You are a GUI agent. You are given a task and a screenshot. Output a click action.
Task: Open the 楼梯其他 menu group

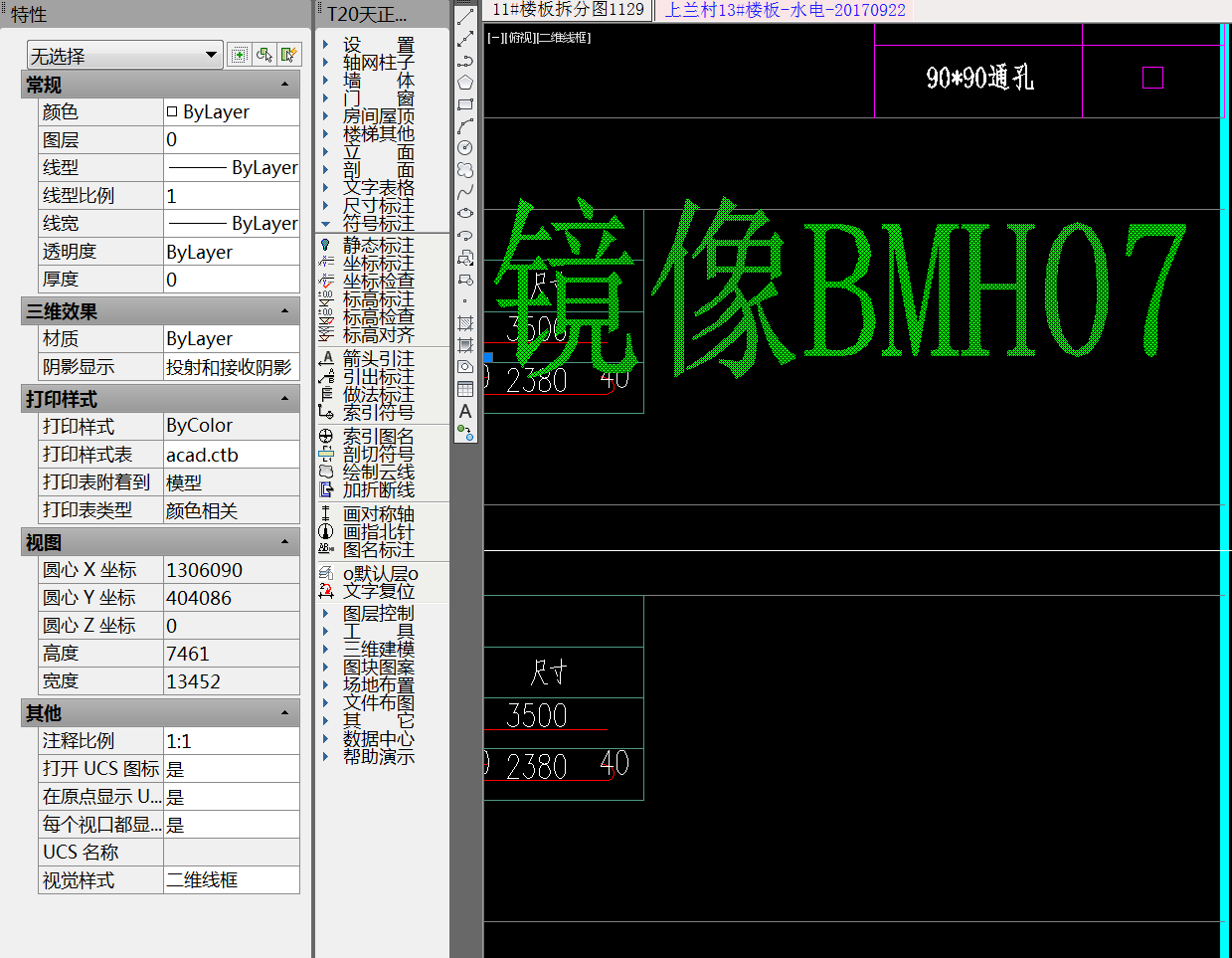click(378, 134)
